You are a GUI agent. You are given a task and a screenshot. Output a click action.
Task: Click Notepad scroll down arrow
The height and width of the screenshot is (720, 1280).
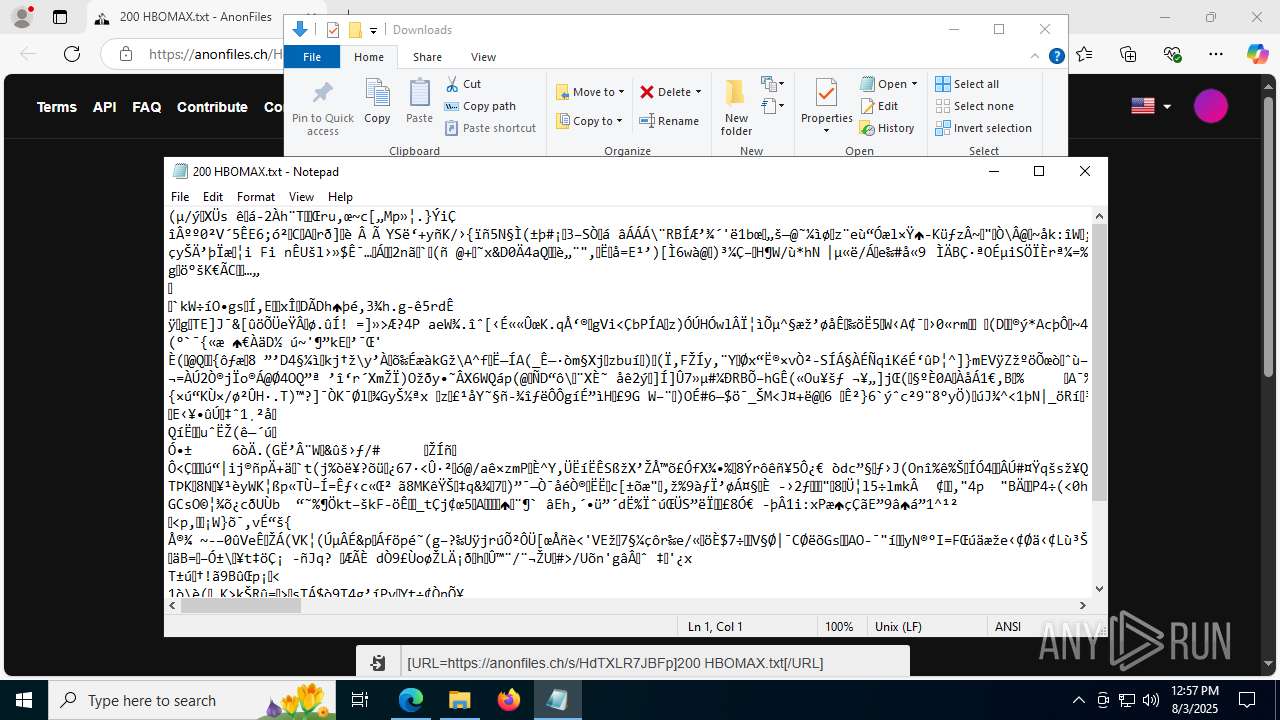[1100, 589]
